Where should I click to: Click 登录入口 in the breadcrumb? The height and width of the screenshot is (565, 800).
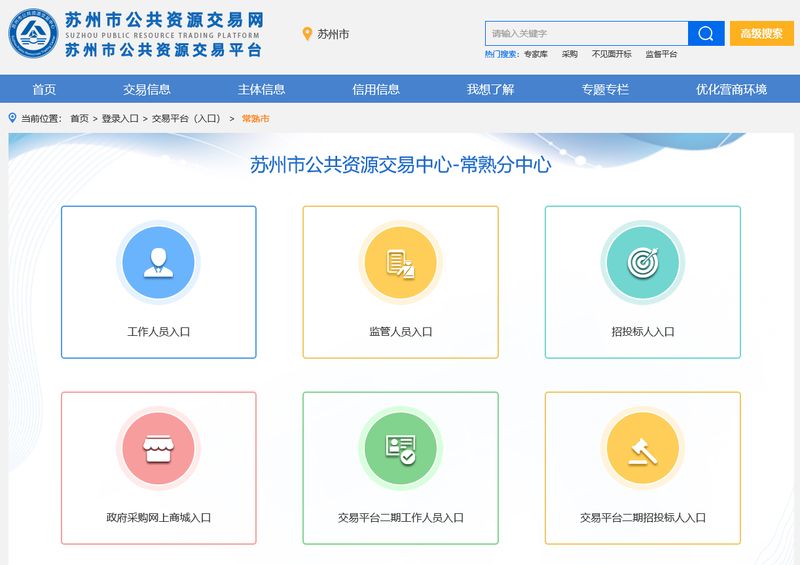[x=120, y=118]
